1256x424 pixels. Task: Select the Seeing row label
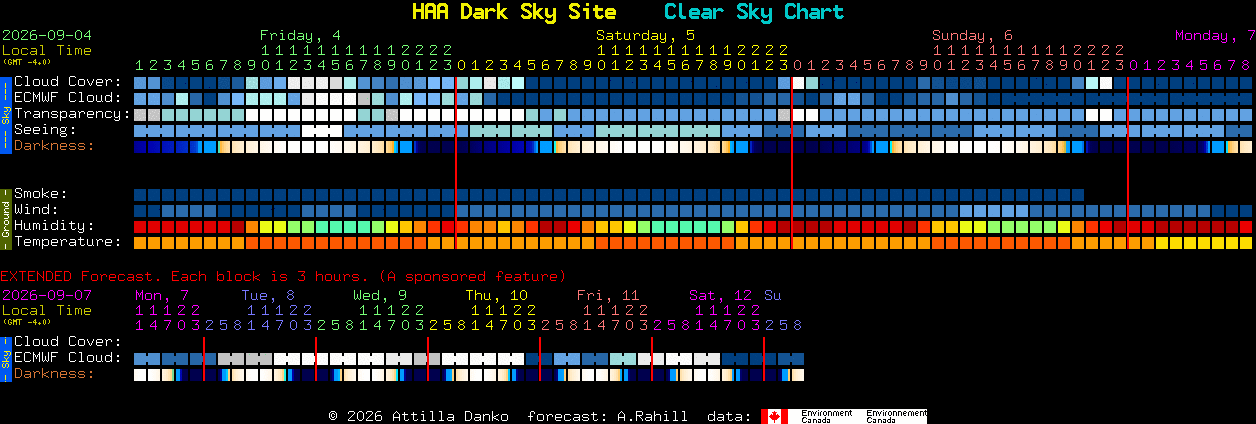pyautogui.click(x=44, y=129)
